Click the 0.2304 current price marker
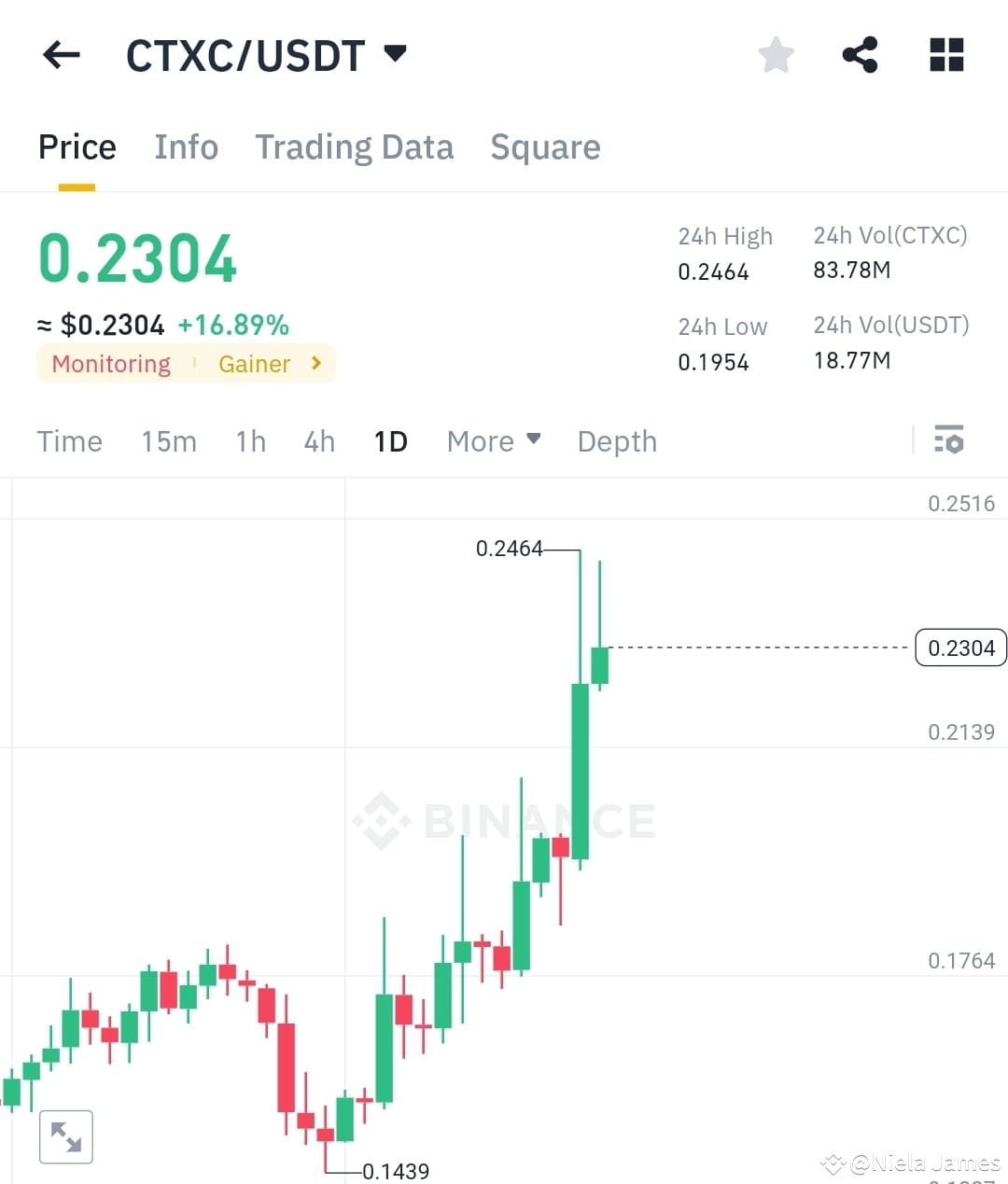This screenshot has width=1008, height=1184. 960,647
